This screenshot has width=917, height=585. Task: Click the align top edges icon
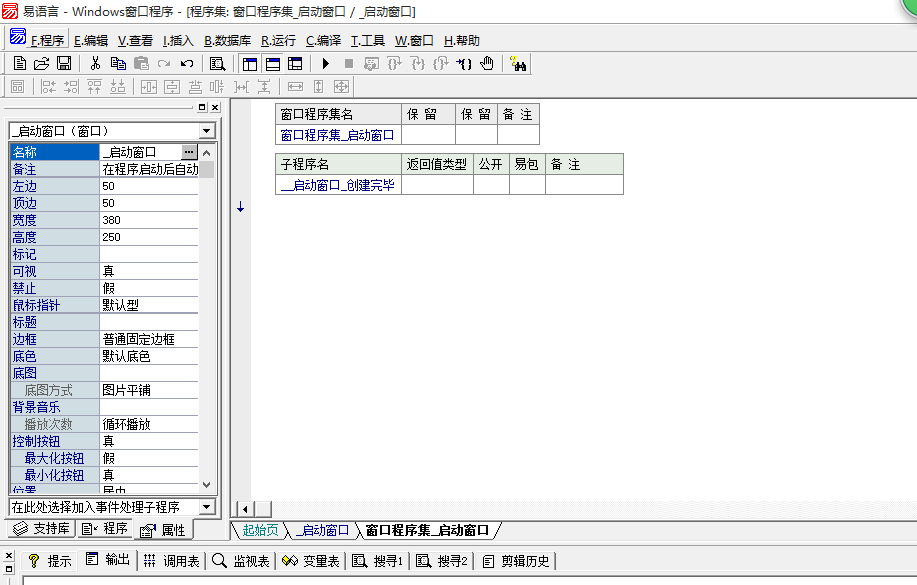[x=94, y=87]
